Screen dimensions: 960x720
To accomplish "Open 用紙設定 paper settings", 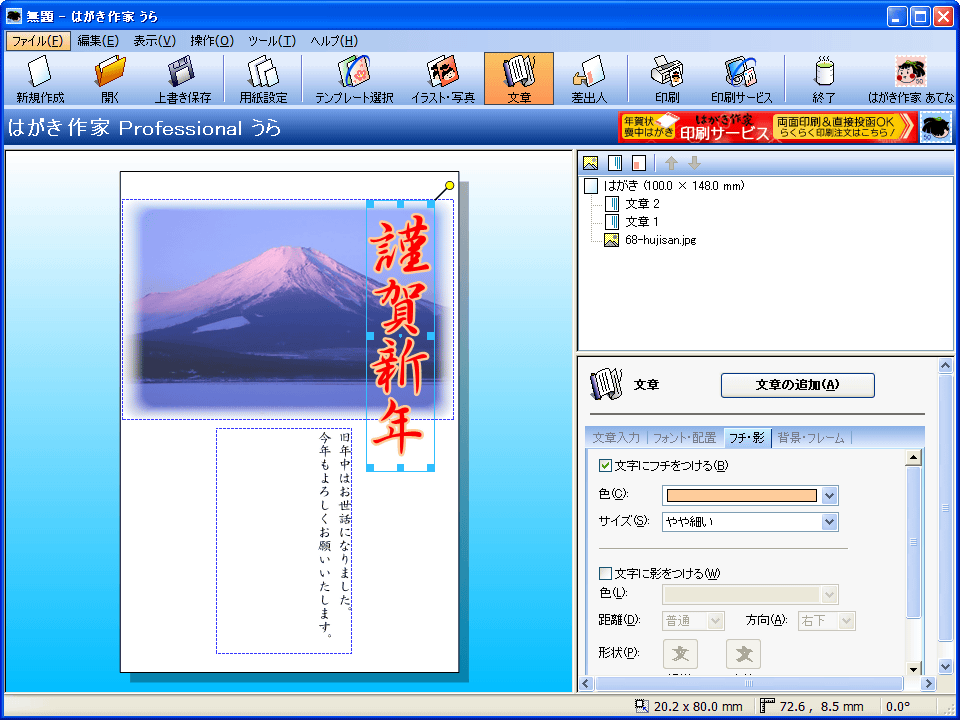I will (x=263, y=78).
